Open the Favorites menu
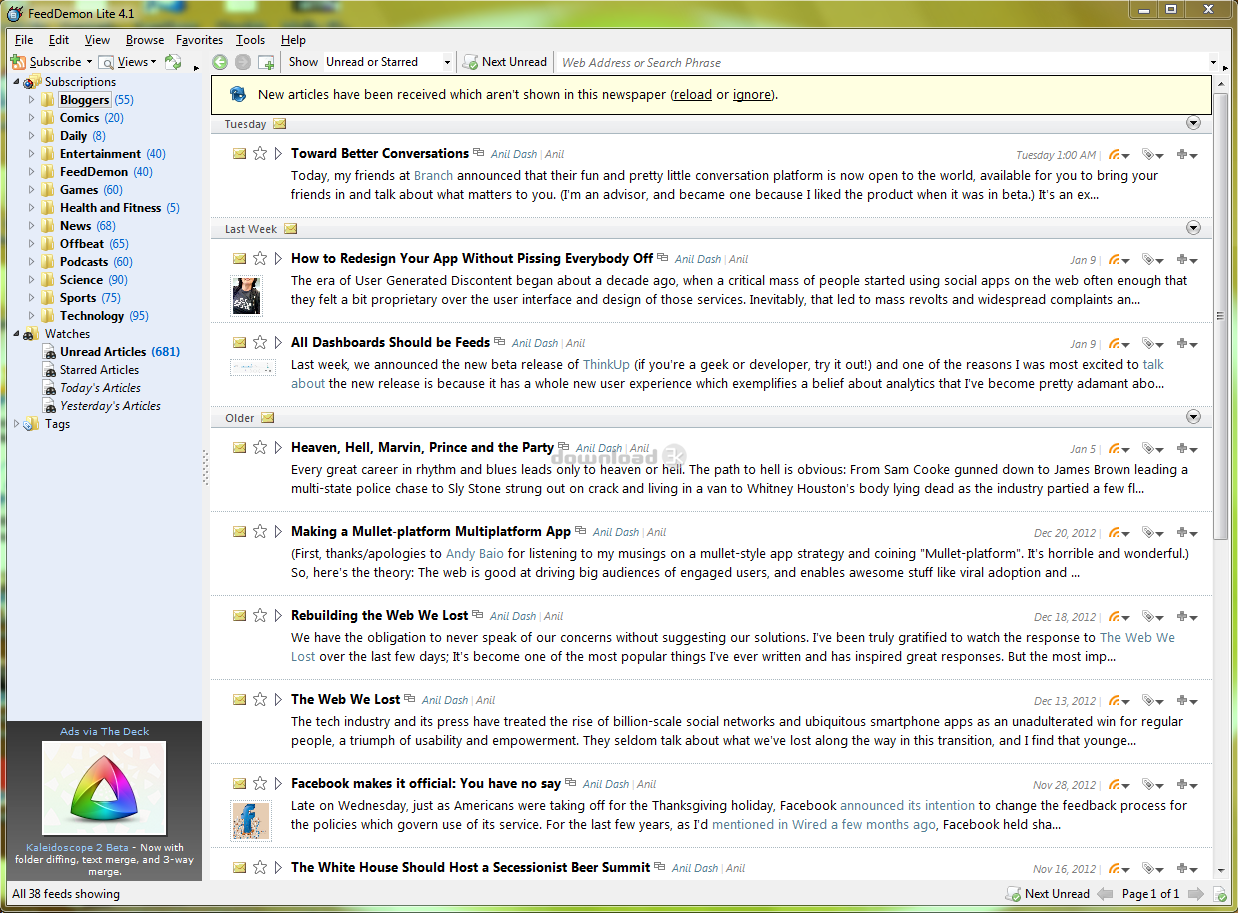Image resolution: width=1238 pixels, height=913 pixels. [199, 40]
